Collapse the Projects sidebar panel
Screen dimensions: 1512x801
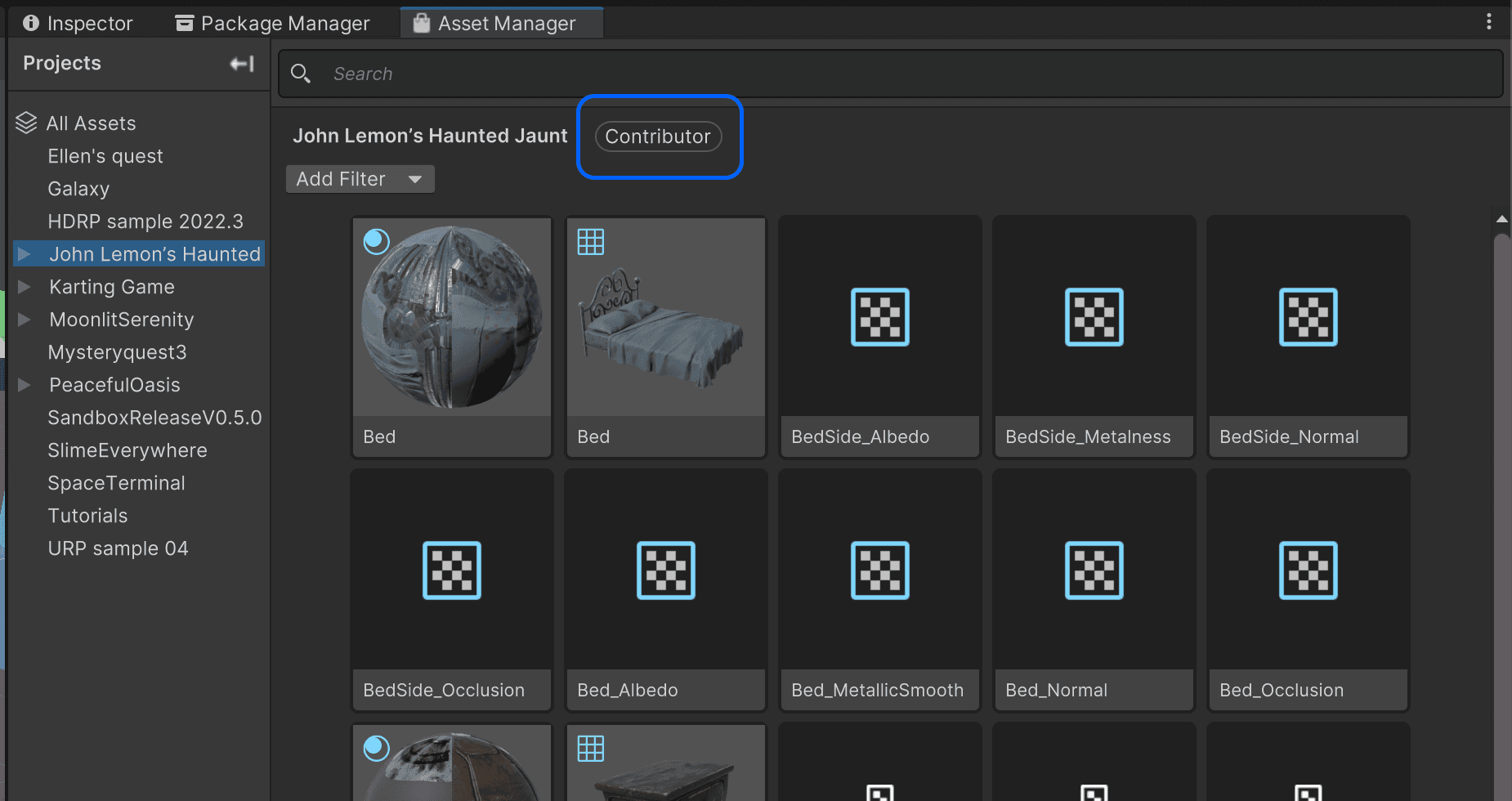241,63
